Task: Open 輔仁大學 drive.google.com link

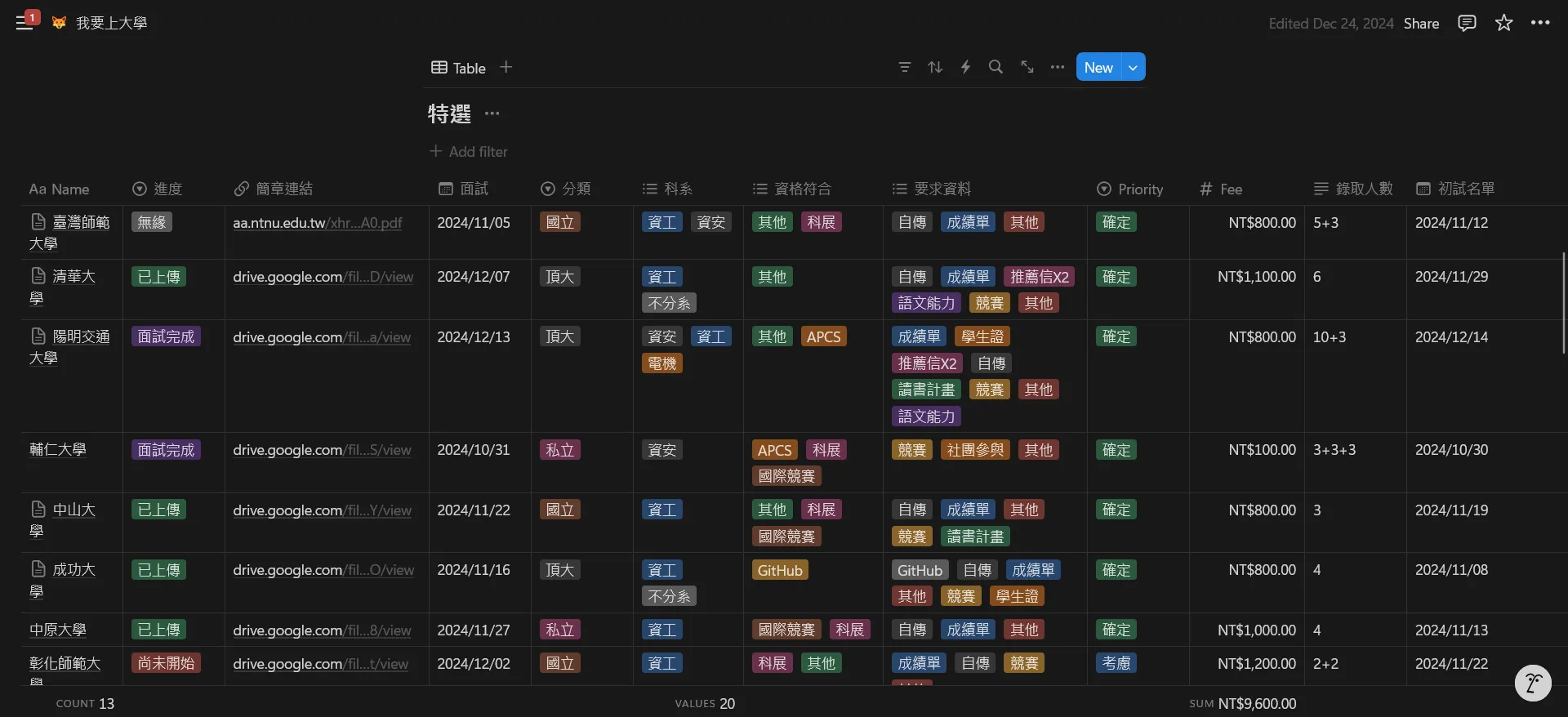Action: tap(322, 450)
